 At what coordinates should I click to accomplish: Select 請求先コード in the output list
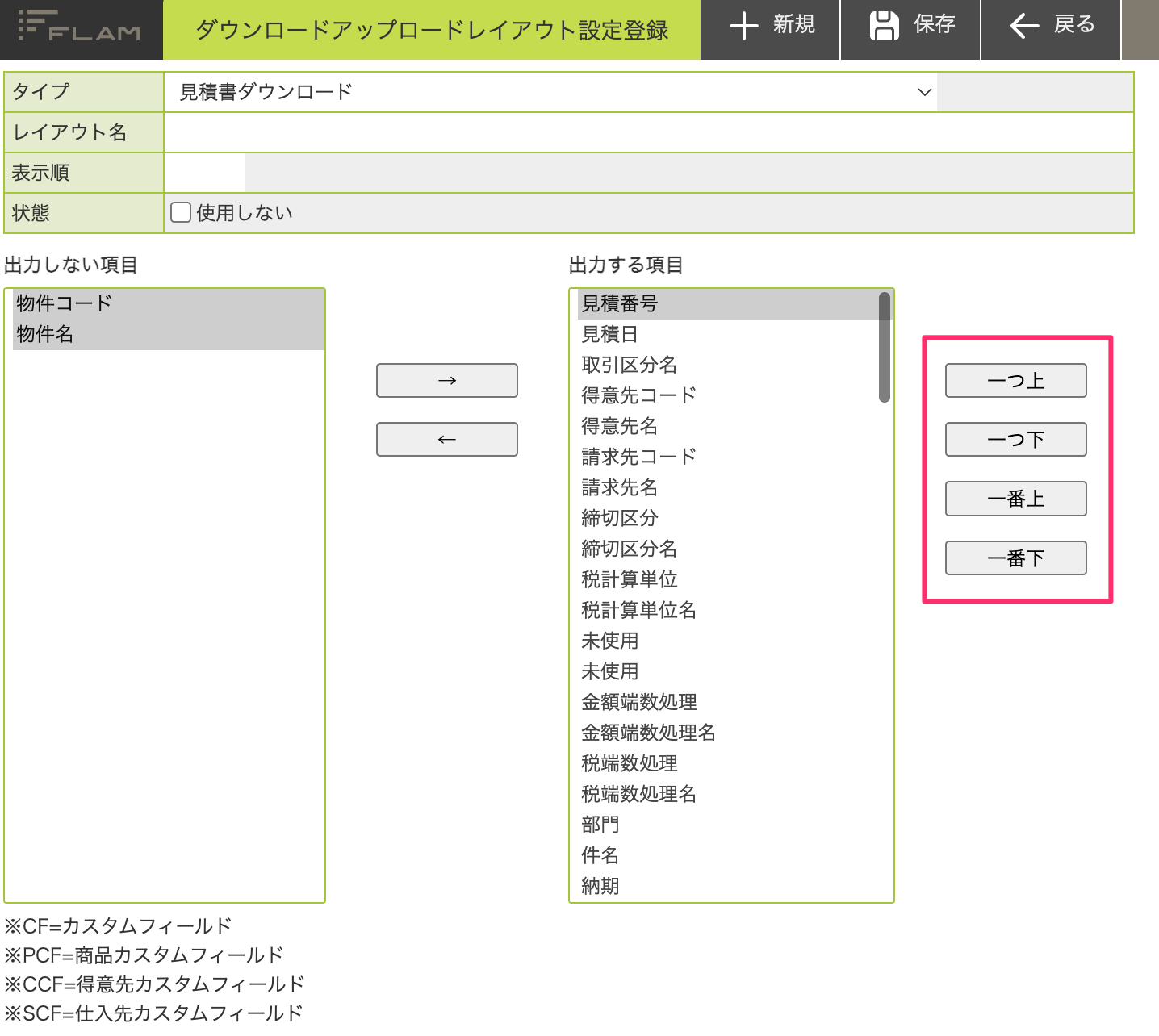(728, 457)
